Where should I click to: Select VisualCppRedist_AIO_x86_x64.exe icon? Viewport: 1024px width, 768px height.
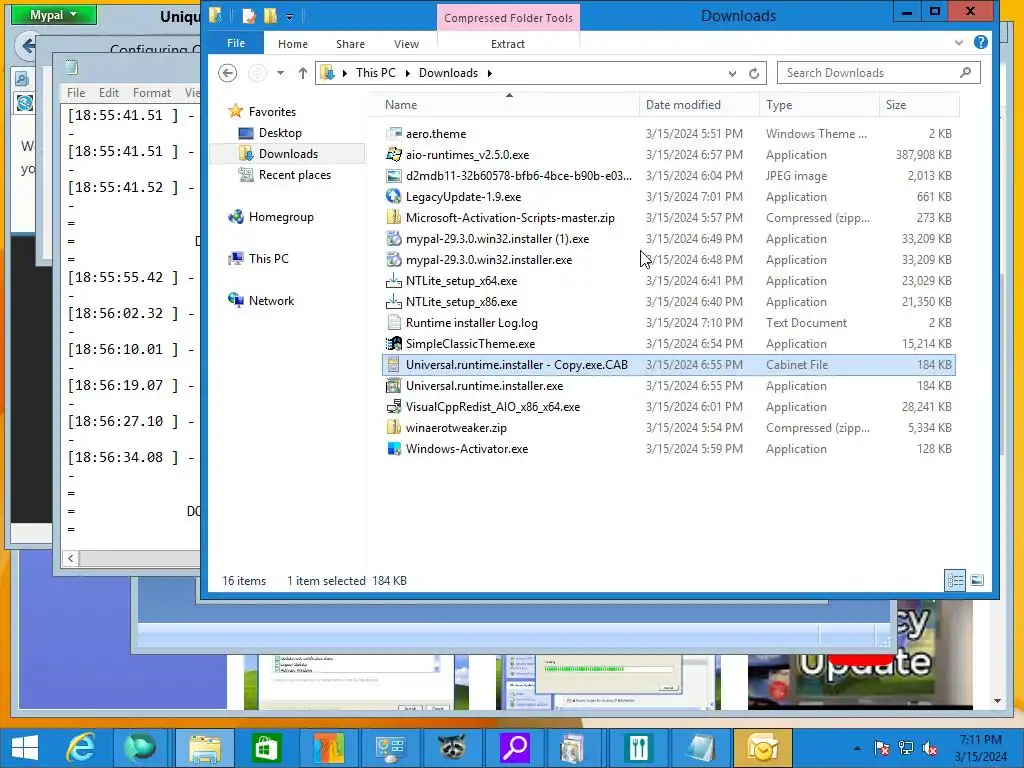pyautogui.click(x=394, y=407)
